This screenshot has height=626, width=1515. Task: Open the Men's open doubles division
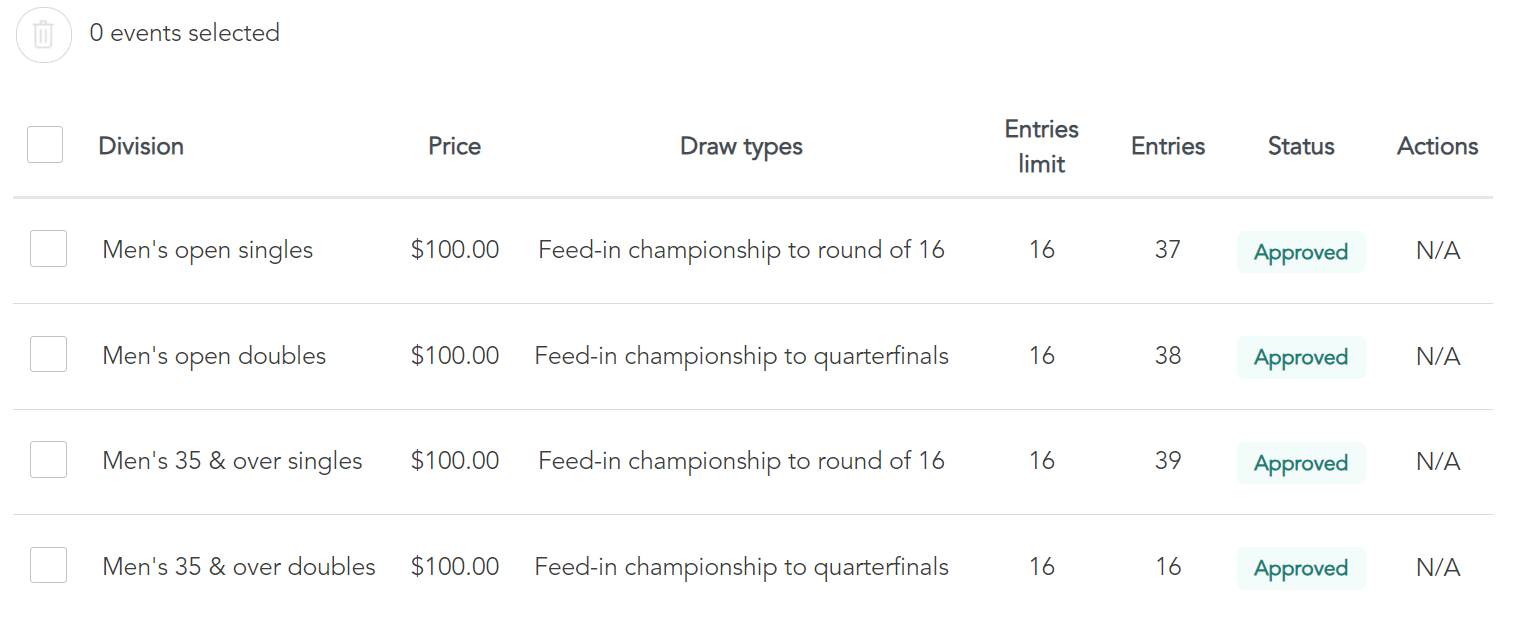click(214, 356)
